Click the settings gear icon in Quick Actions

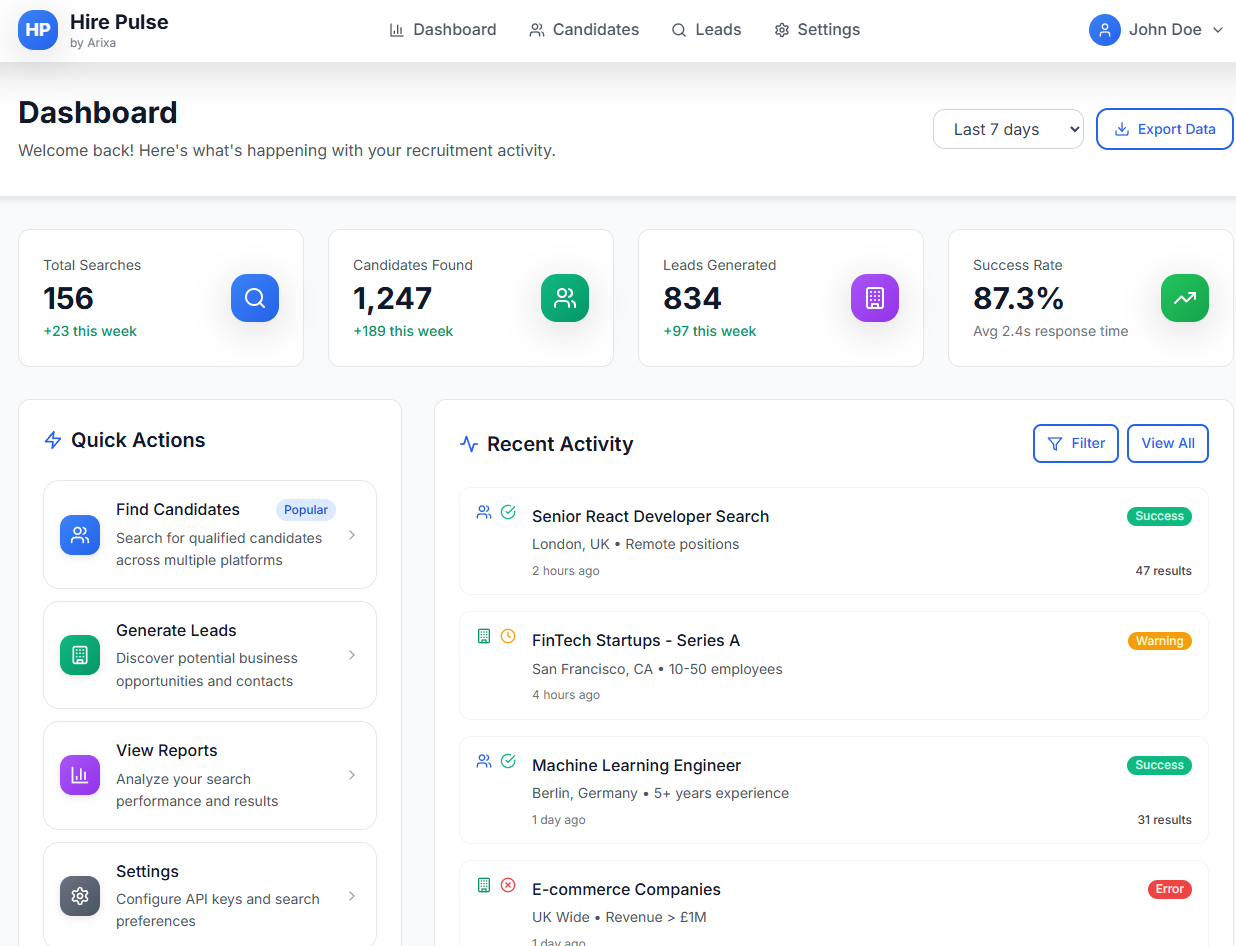pyautogui.click(x=79, y=896)
